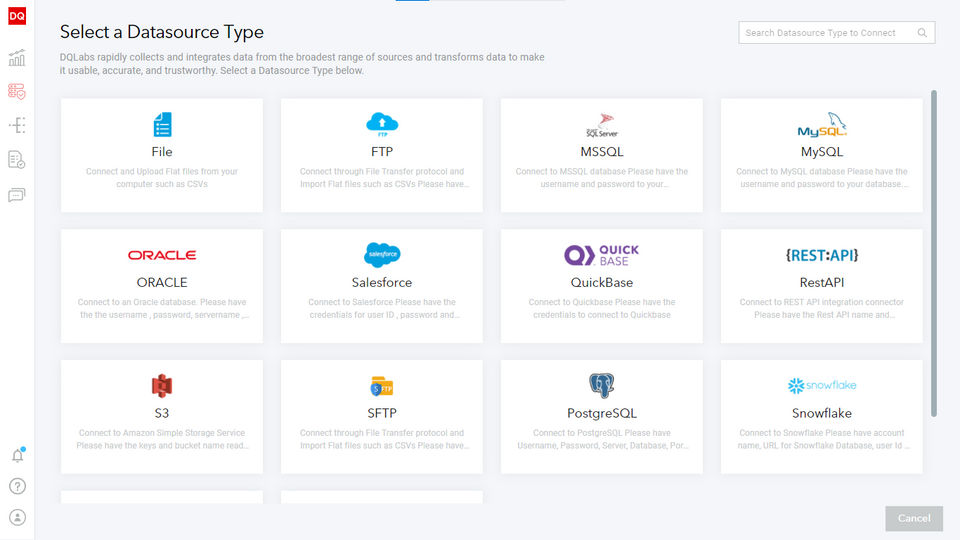Click the Cancel button
The width and height of the screenshot is (960, 540).
click(914, 518)
